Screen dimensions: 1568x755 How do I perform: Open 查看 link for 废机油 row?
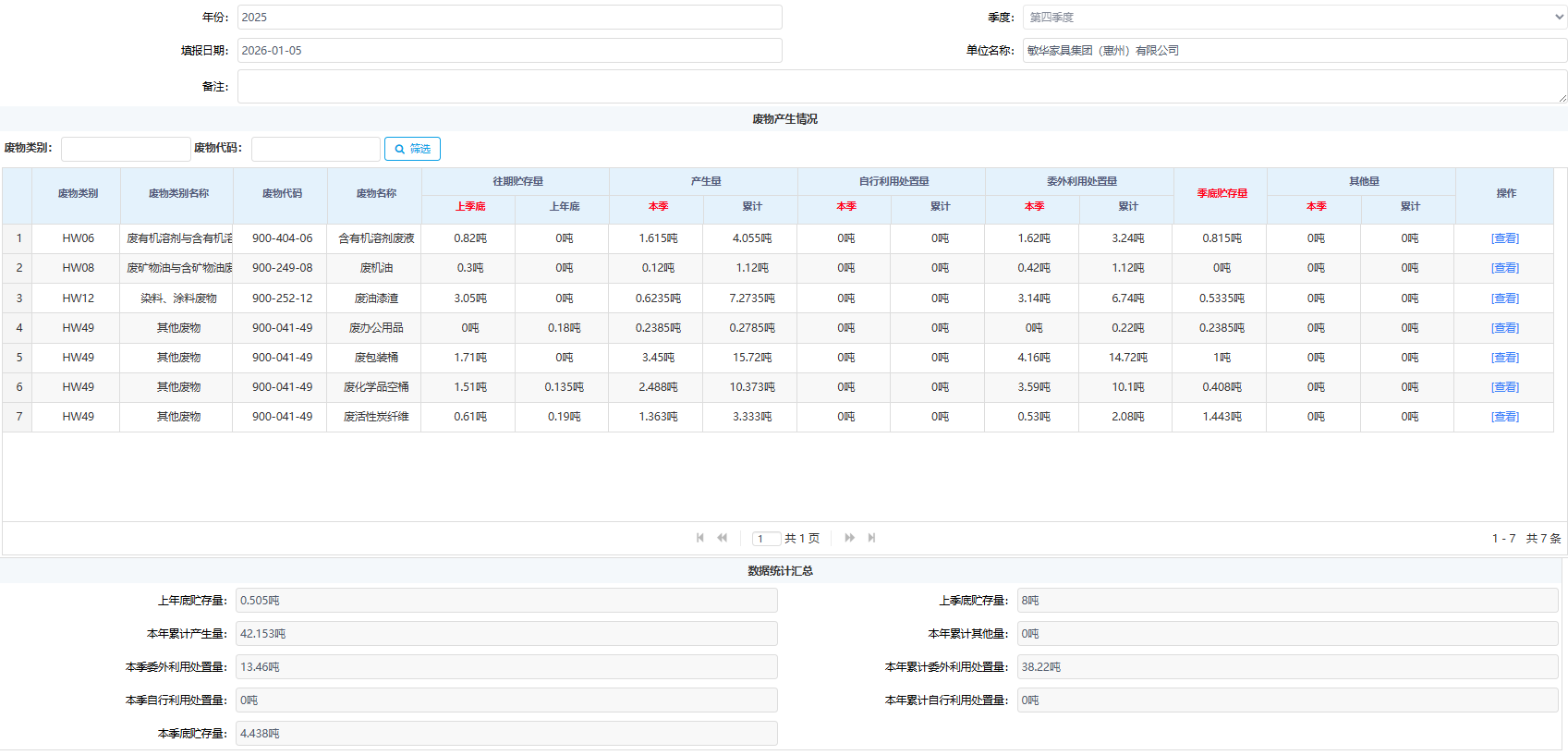[x=1504, y=268]
